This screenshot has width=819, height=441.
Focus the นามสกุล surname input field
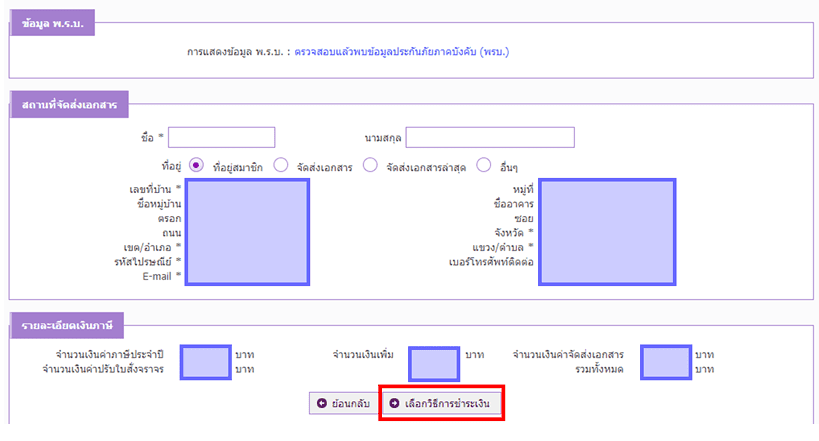click(490, 137)
